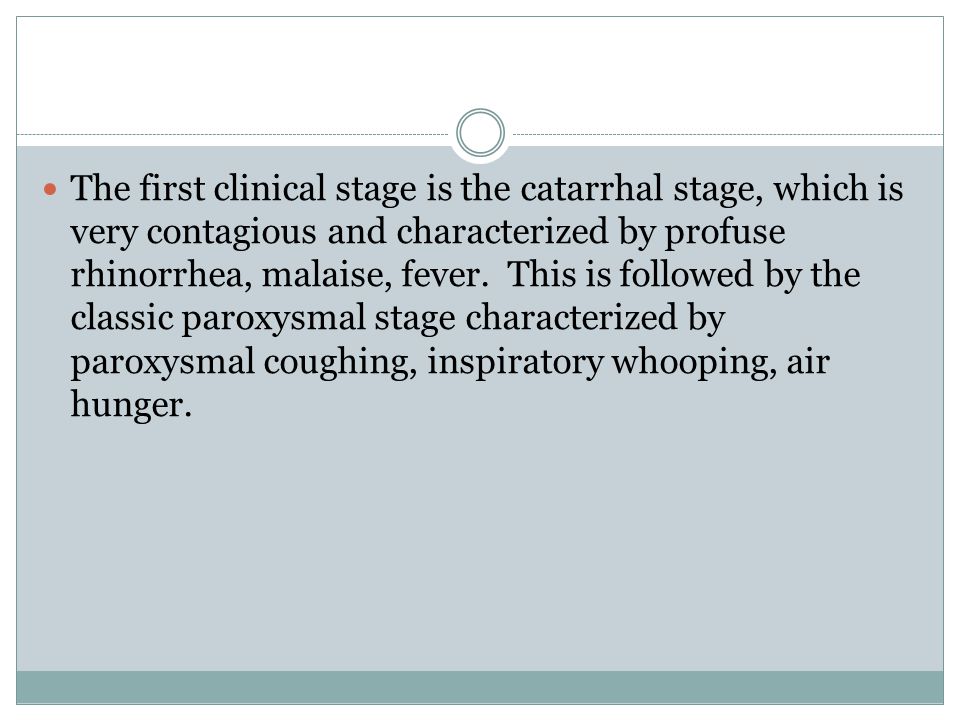Click the word "contagious" in the paragraph

231,232
